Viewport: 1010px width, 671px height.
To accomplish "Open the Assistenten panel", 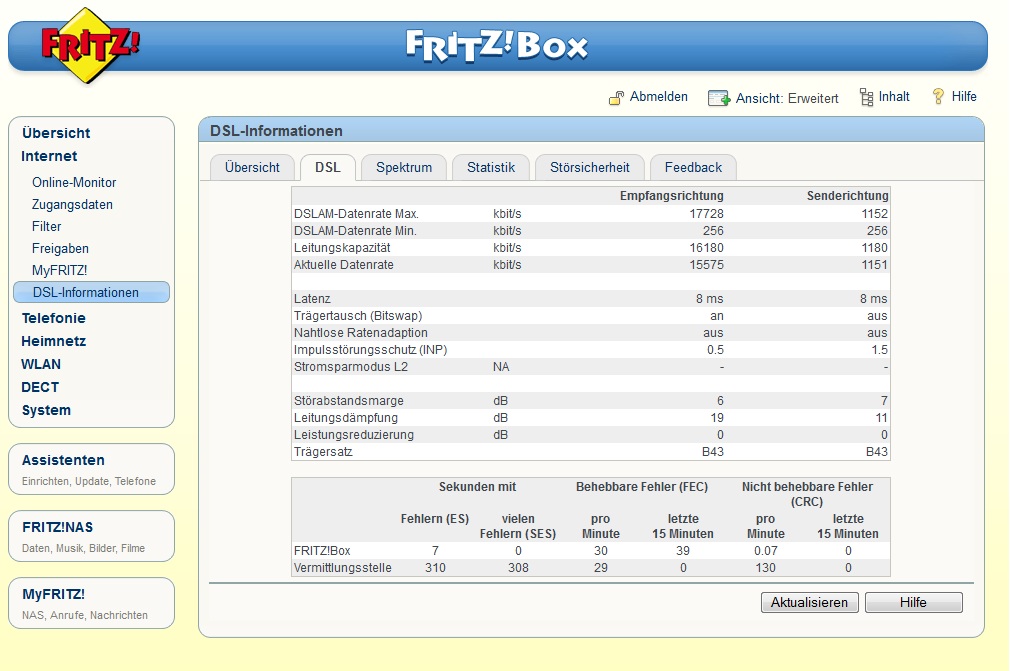I will click(91, 469).
